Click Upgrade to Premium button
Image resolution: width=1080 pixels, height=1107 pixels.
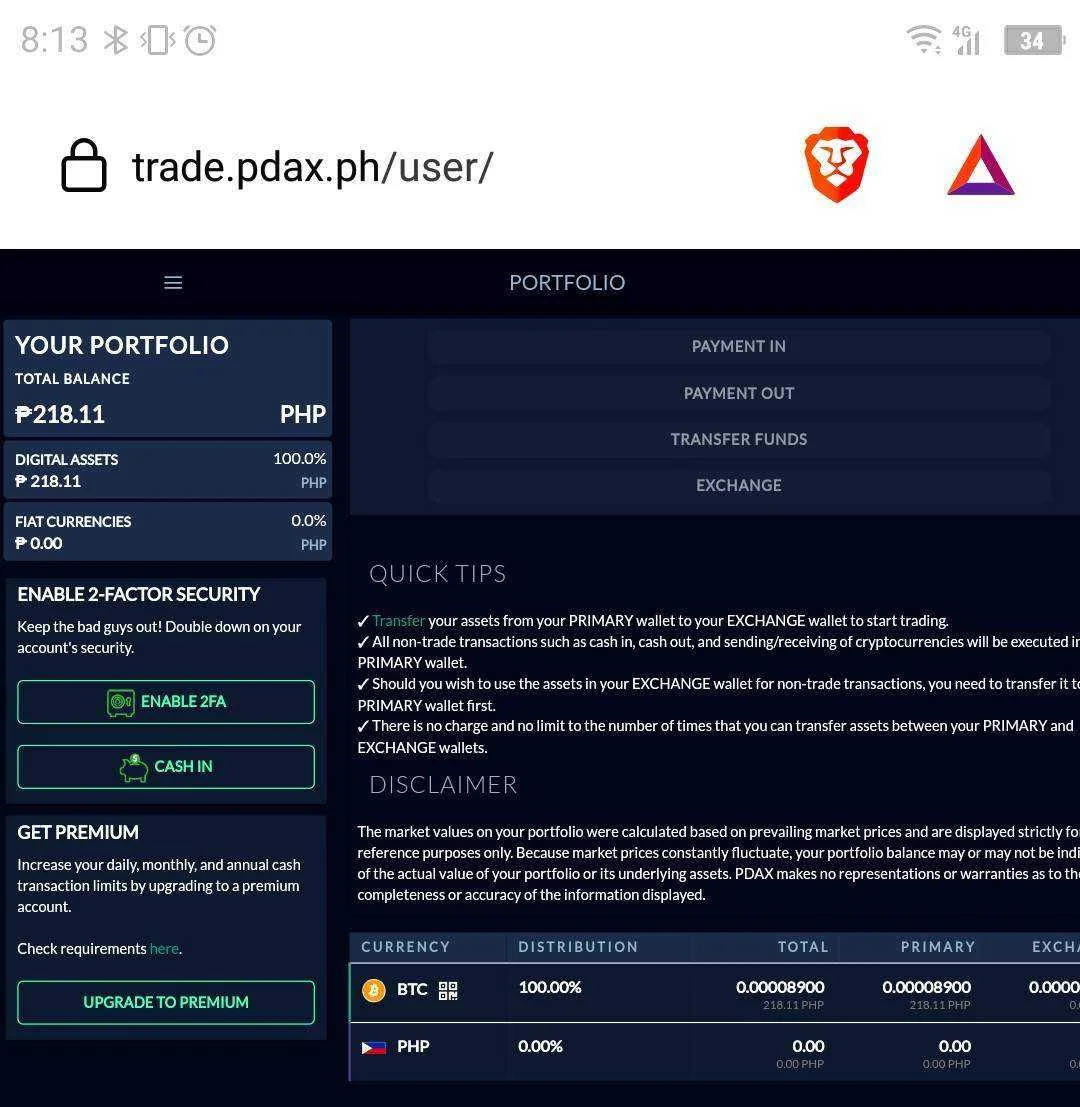click(166, 1003)
